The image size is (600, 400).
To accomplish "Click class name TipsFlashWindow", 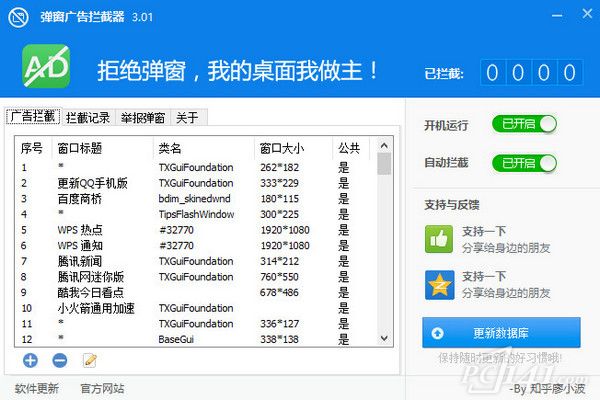I will click(196, 214).
